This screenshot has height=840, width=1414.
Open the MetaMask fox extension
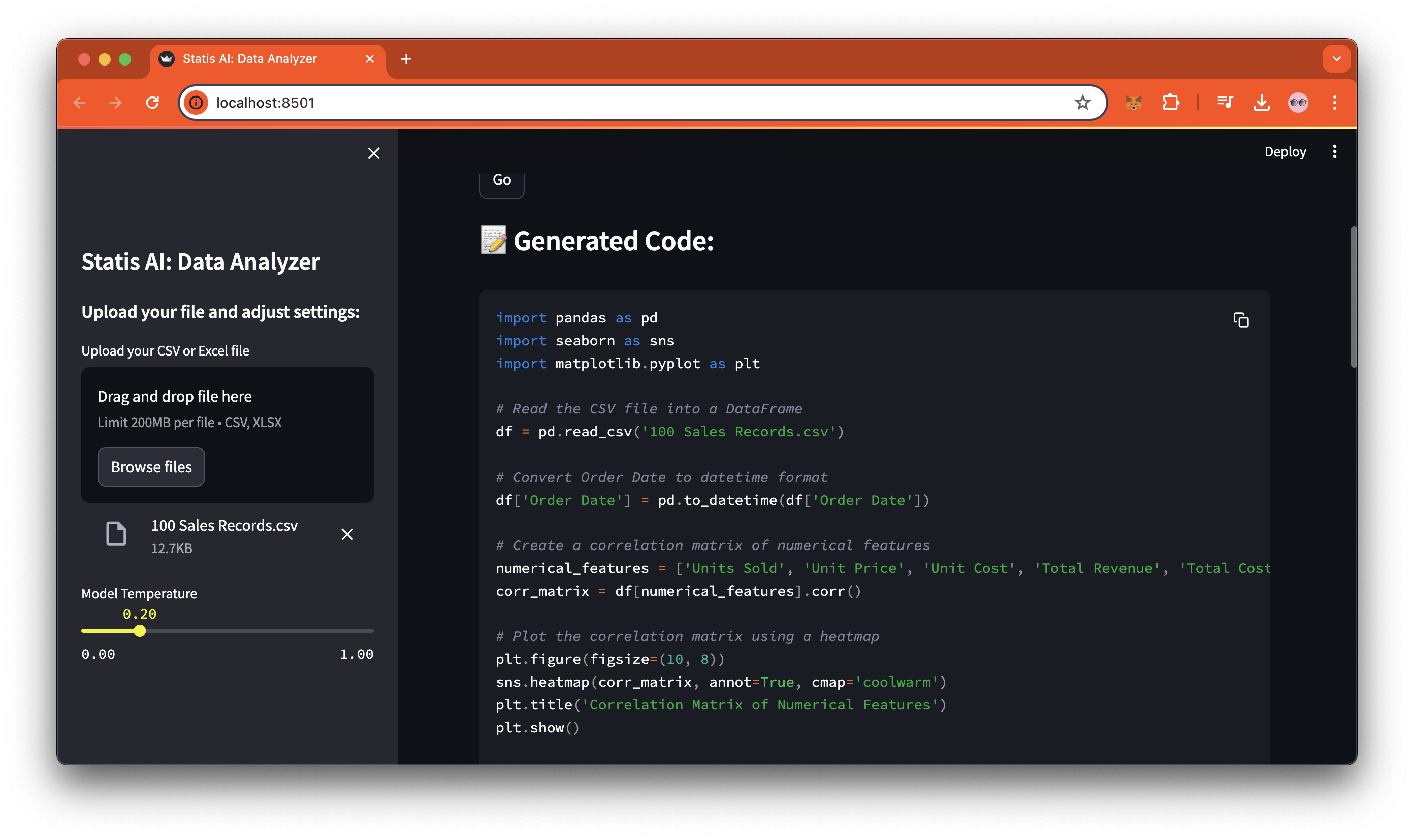(1133, 103)
